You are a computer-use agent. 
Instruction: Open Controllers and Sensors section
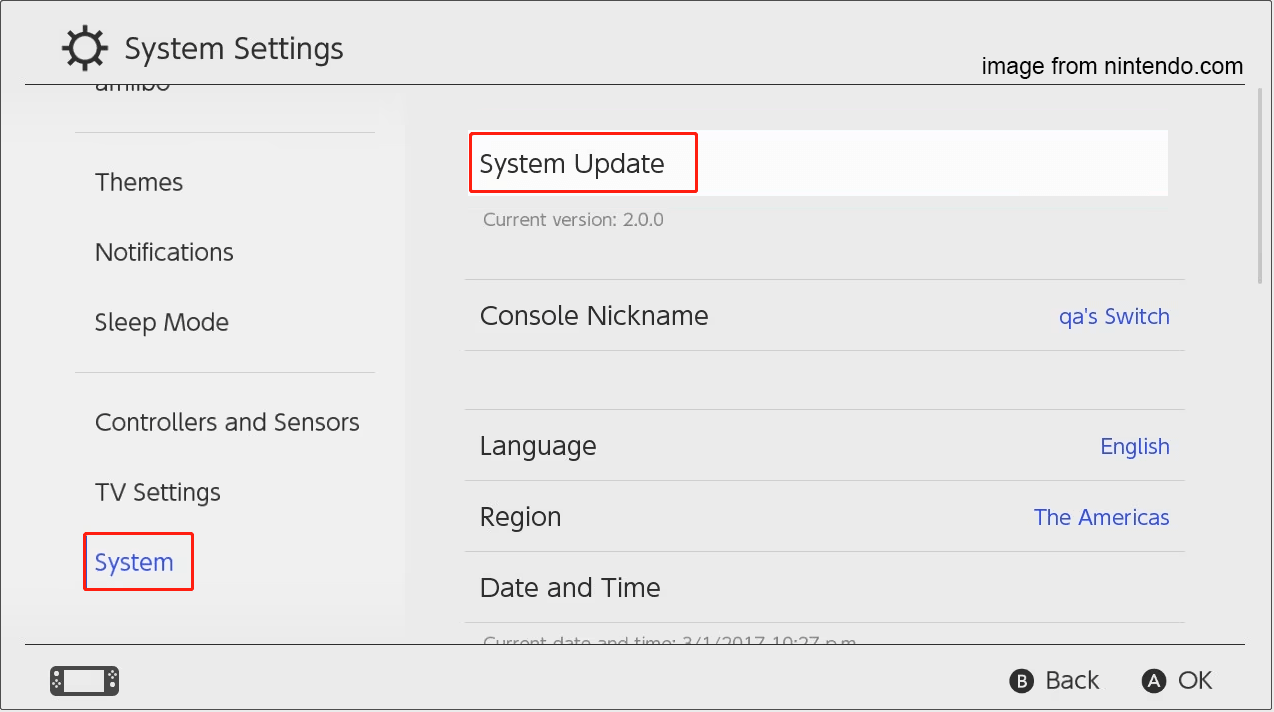pyautogui.click(x=227, y=422)
